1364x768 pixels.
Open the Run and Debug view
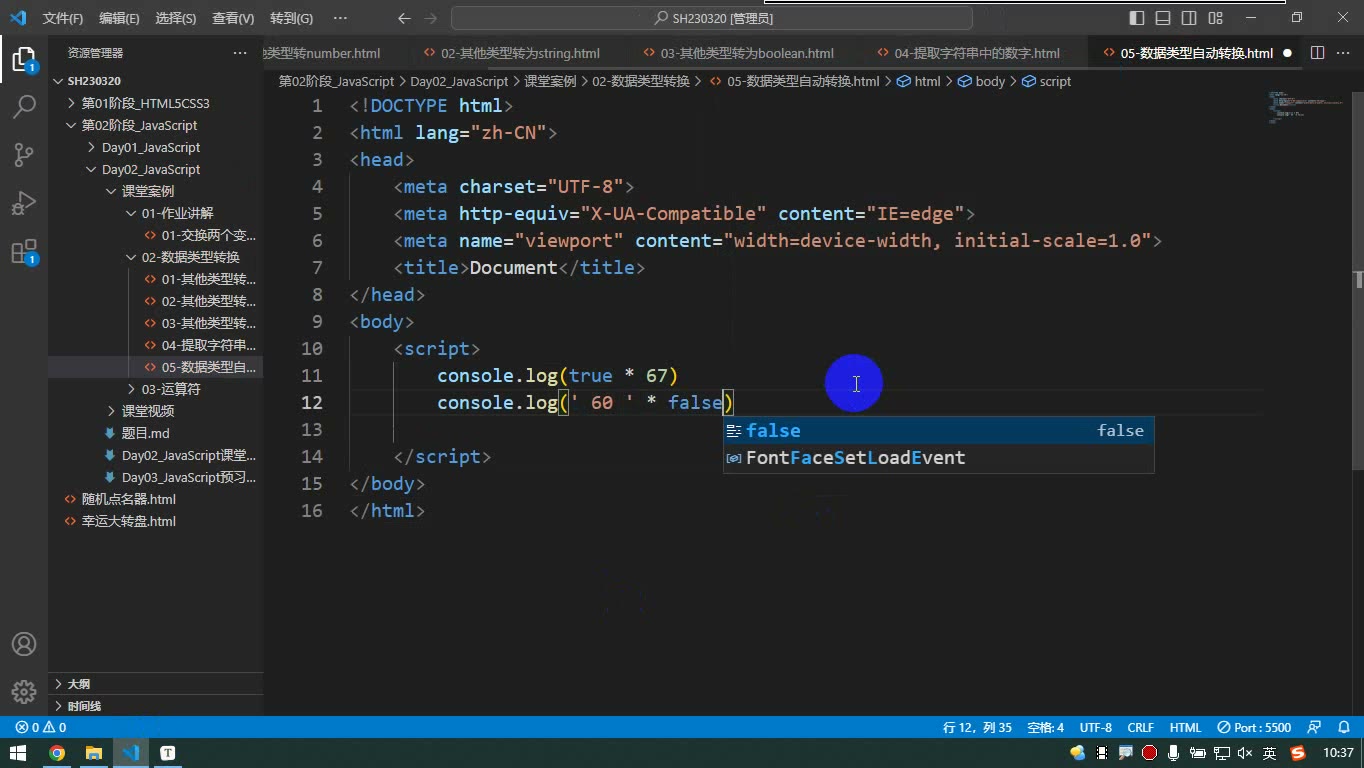click(24, 203)
